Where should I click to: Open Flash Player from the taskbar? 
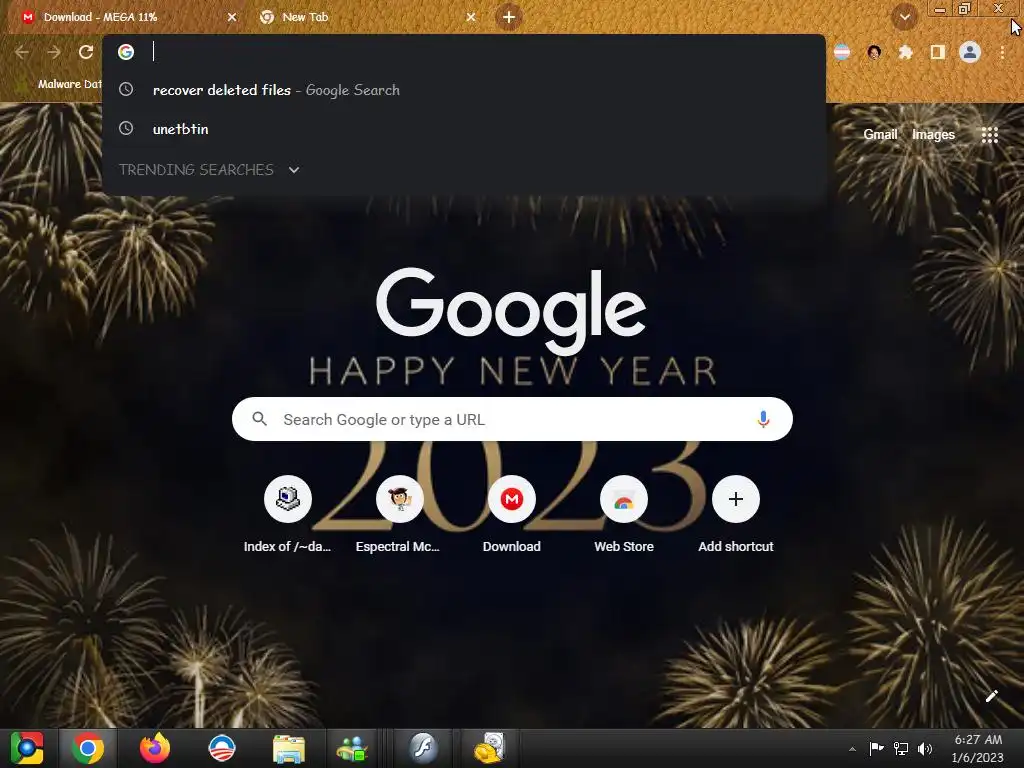423,748
